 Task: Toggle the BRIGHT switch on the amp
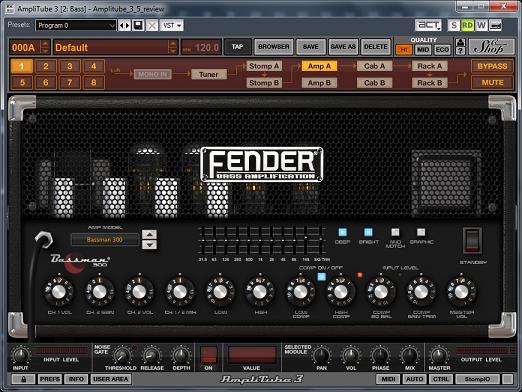click(368, 232)
